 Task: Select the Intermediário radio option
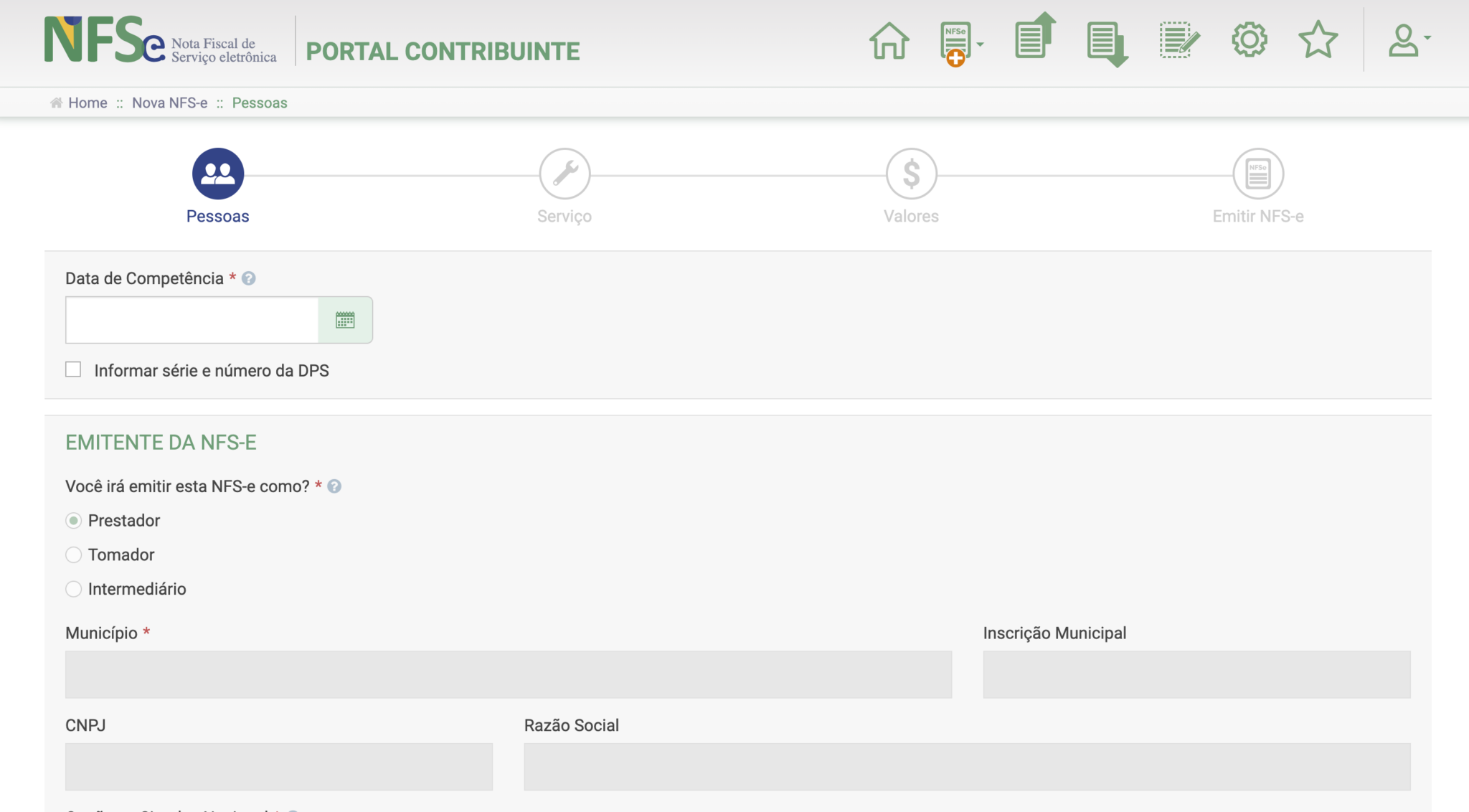(x=73, y=589)
